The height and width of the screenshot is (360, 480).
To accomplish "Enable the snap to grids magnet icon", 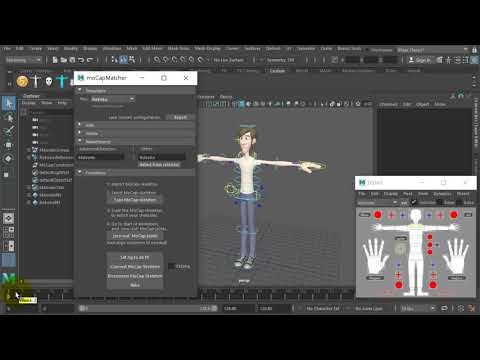I will pyautogui.click(x=157, y=60).
